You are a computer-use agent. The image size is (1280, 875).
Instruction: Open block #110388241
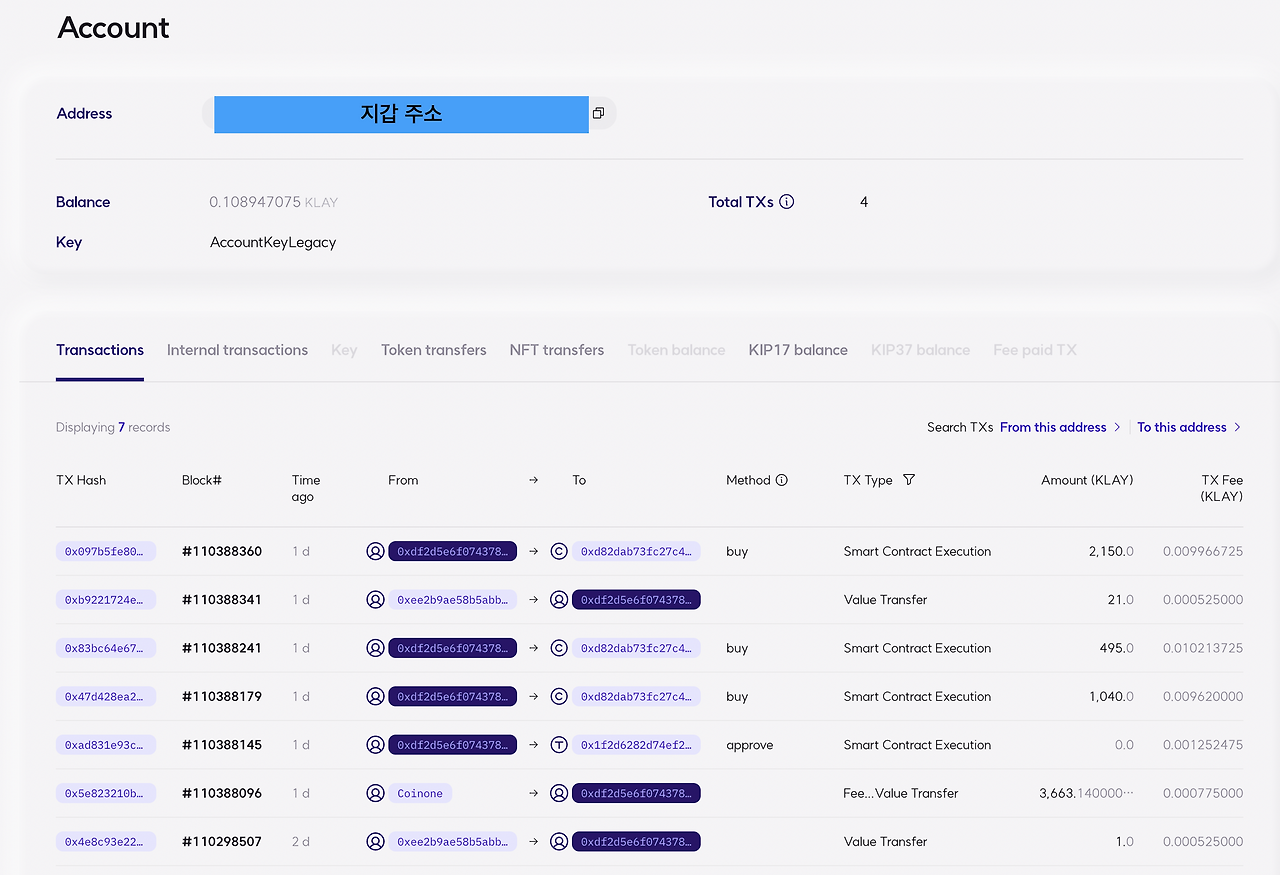(x=222, y=648)
